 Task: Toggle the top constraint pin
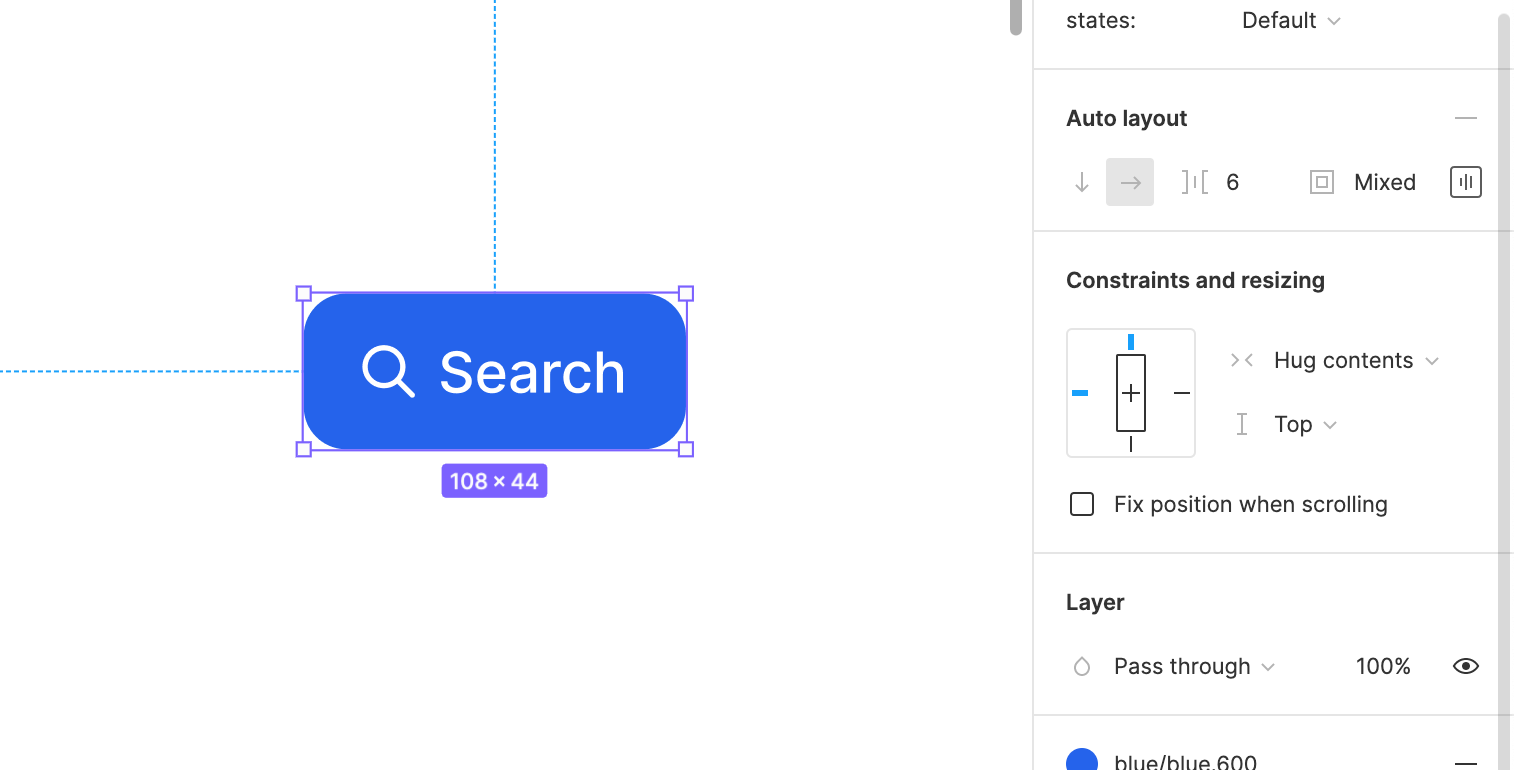(x=1131, y=342)
